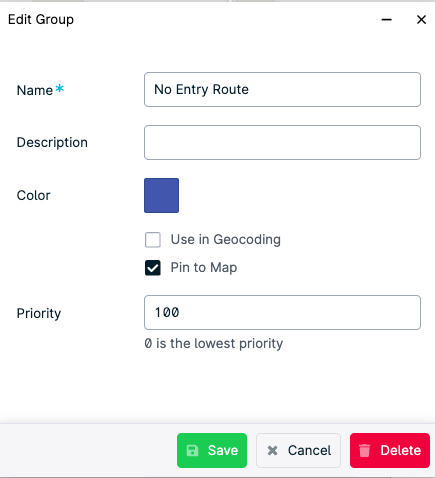Click the floppy disk icon on Save

pyautogui.click(x=192, y=450)
